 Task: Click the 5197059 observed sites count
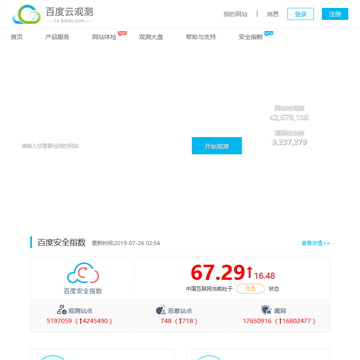tap(59, 321)
